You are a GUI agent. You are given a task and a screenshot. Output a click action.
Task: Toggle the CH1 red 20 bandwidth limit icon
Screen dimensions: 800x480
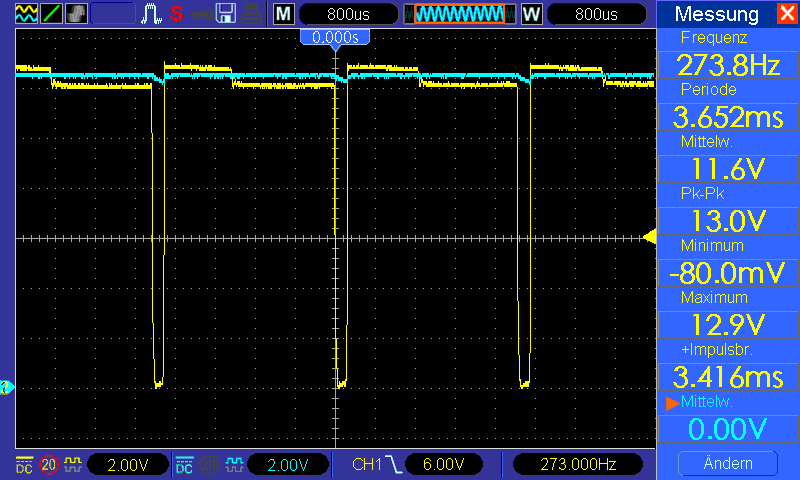[x=49, y=464]
